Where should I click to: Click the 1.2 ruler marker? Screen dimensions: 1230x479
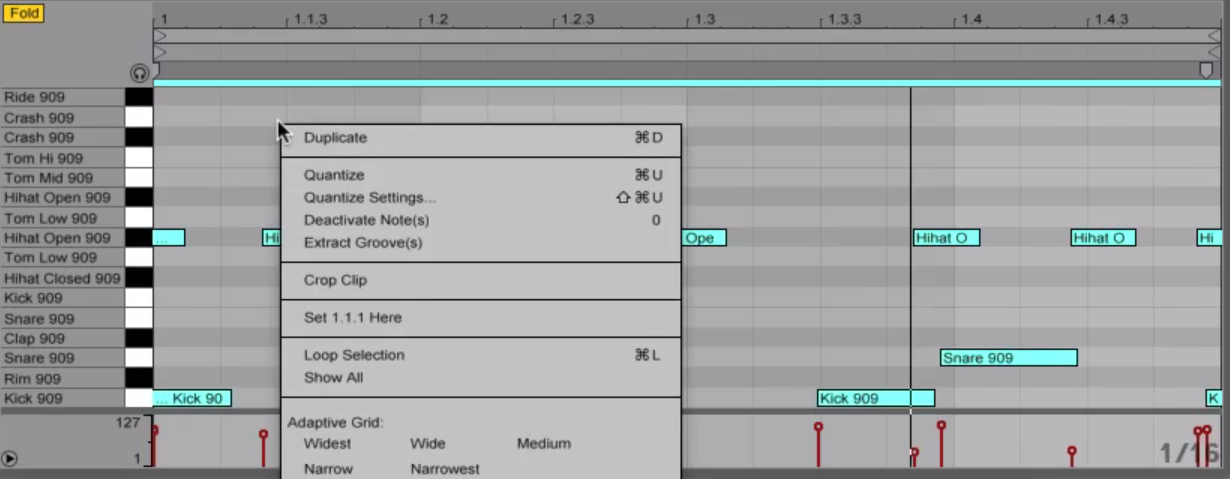[437, 19]
